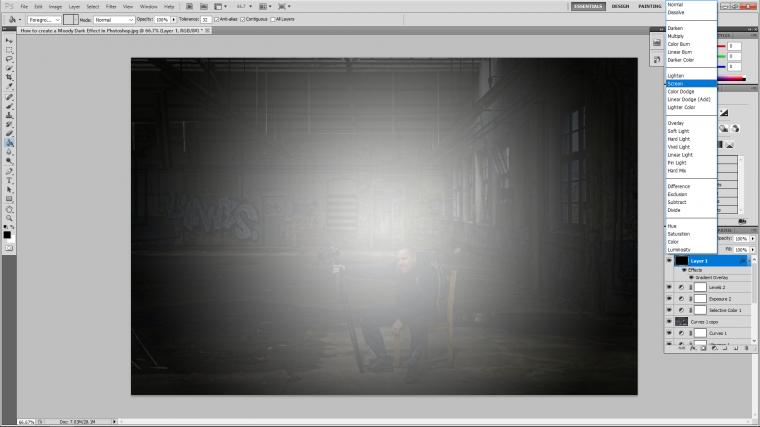
Task: Switch to the Design workspace
Action: click(x=620, y=6)
